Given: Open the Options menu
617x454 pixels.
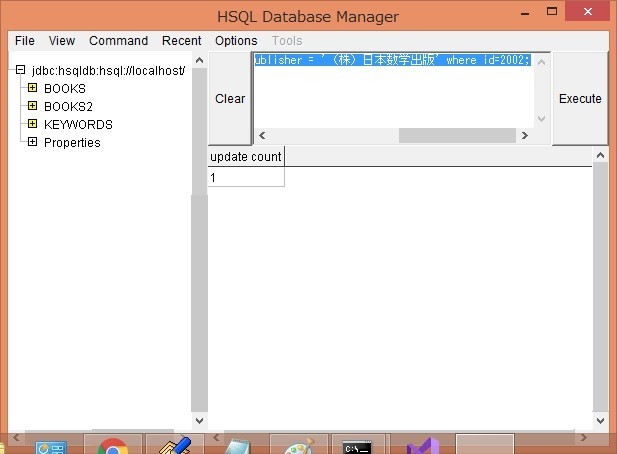Looking at the screenshot, I should (236, 41).
